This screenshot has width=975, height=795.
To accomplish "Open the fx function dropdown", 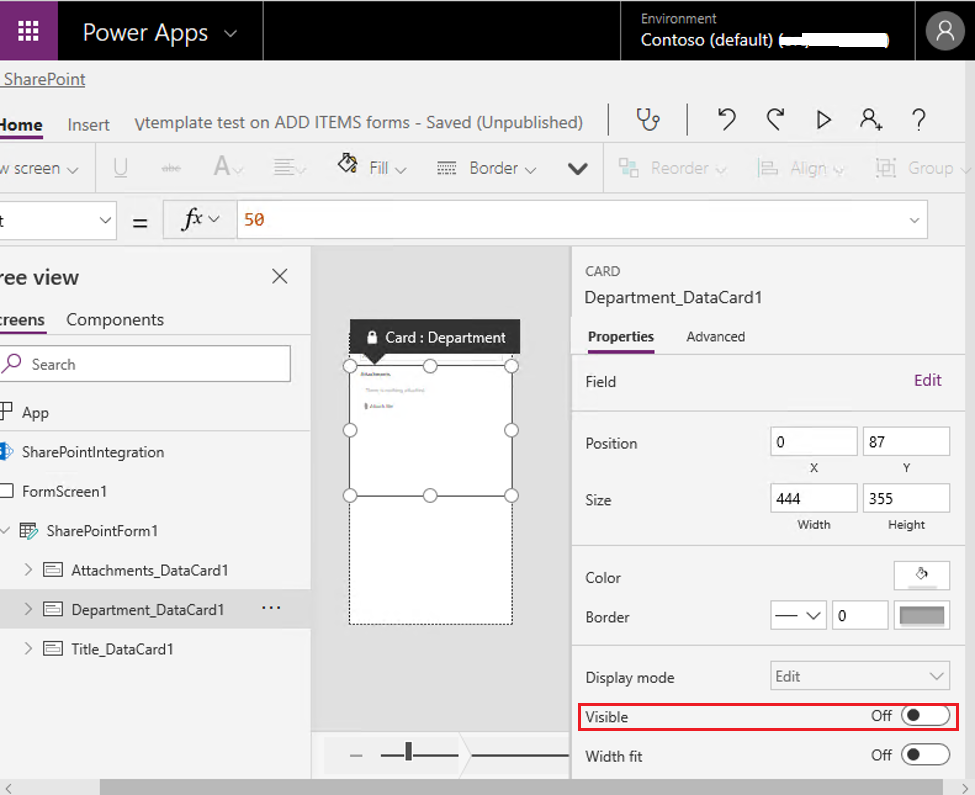I will click(x=200, y=219).
